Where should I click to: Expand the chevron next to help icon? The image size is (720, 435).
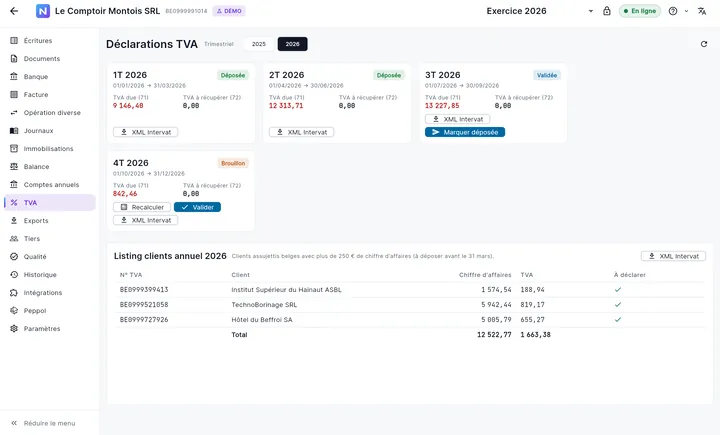point(686,11)
